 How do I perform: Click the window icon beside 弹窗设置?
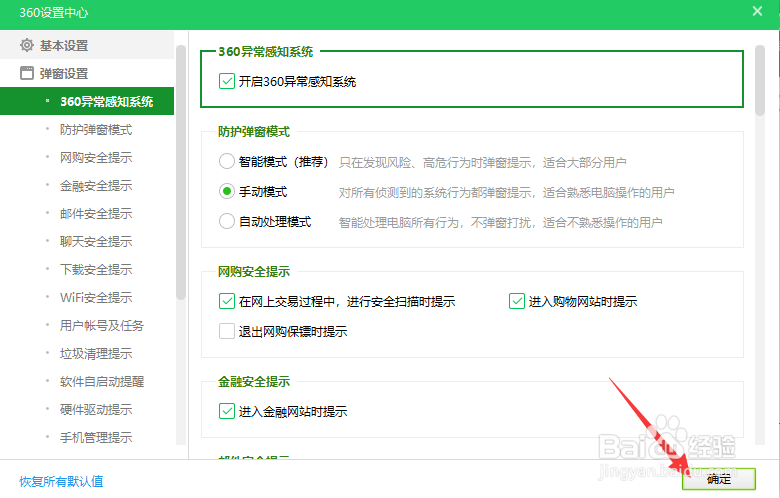tap(26, 73)
